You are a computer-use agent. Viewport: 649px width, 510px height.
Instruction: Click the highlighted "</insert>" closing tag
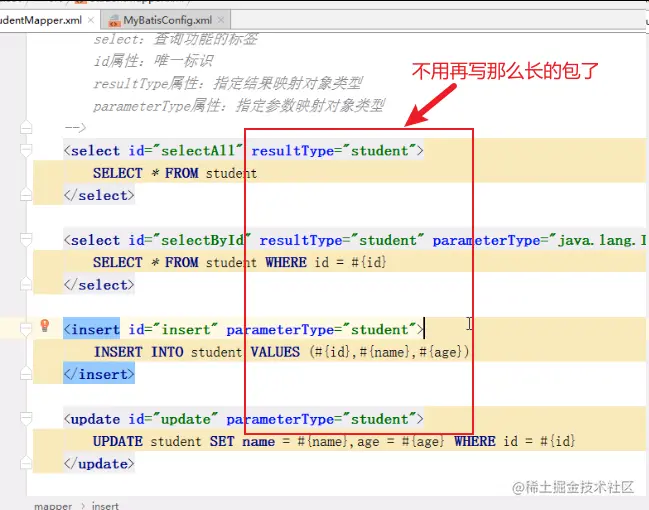[x=99, y=374]
